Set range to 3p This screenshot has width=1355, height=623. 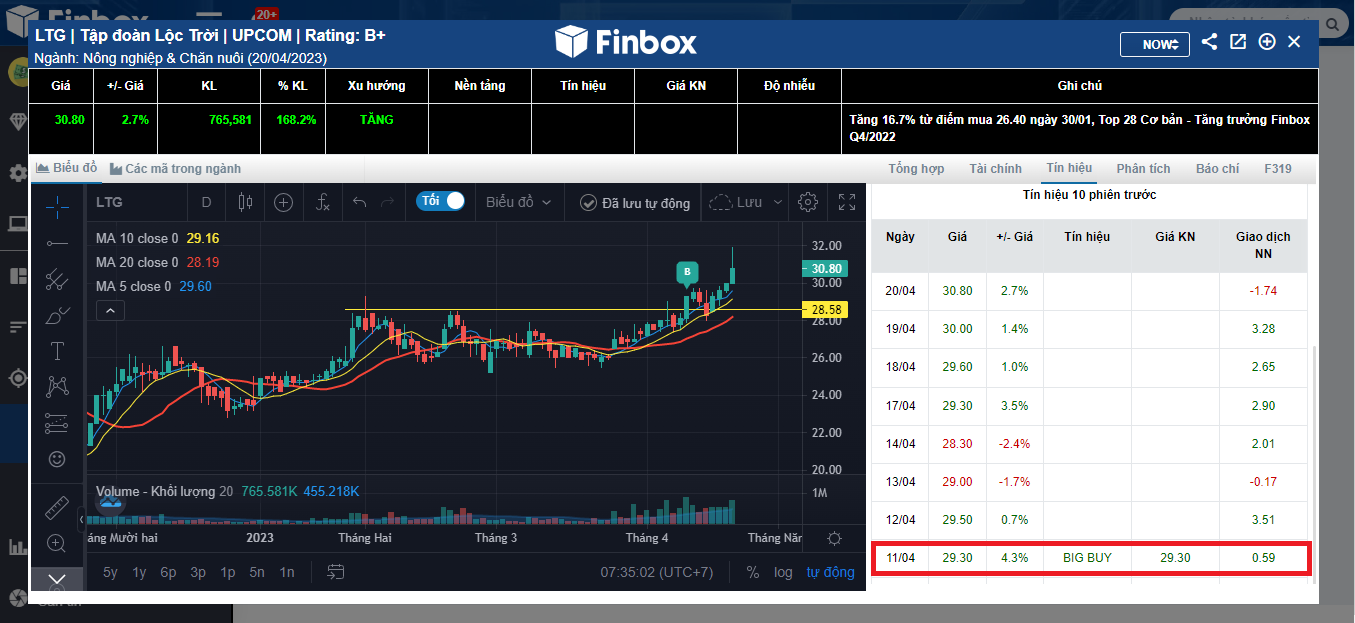[198, 572]
